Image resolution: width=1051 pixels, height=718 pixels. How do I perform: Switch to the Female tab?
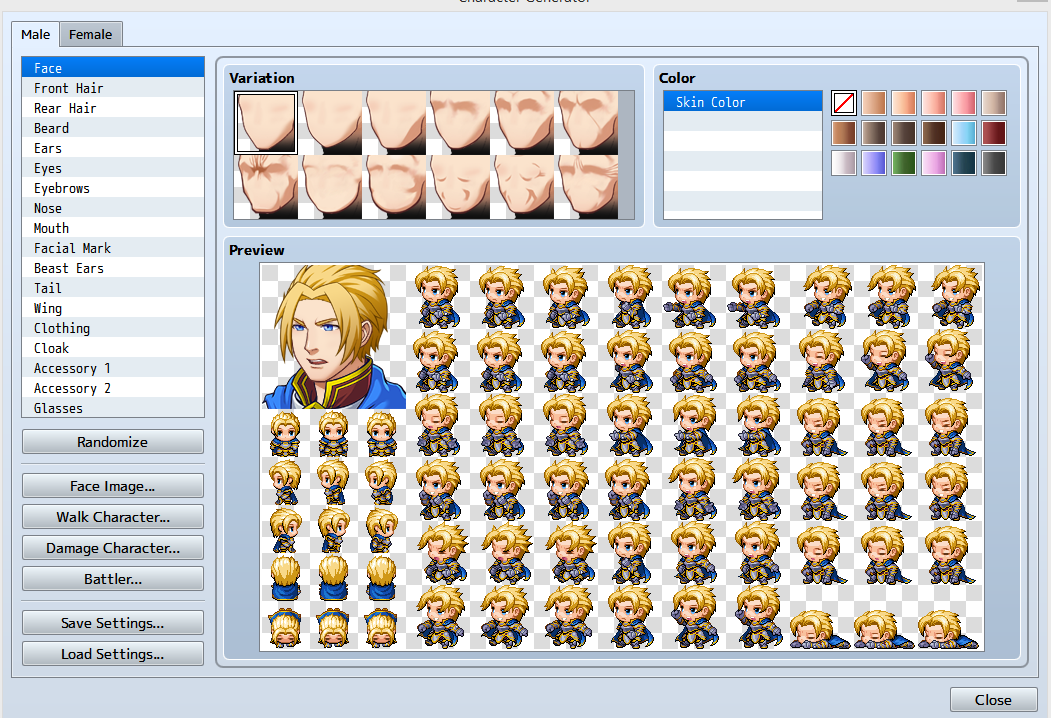point(90,34)
